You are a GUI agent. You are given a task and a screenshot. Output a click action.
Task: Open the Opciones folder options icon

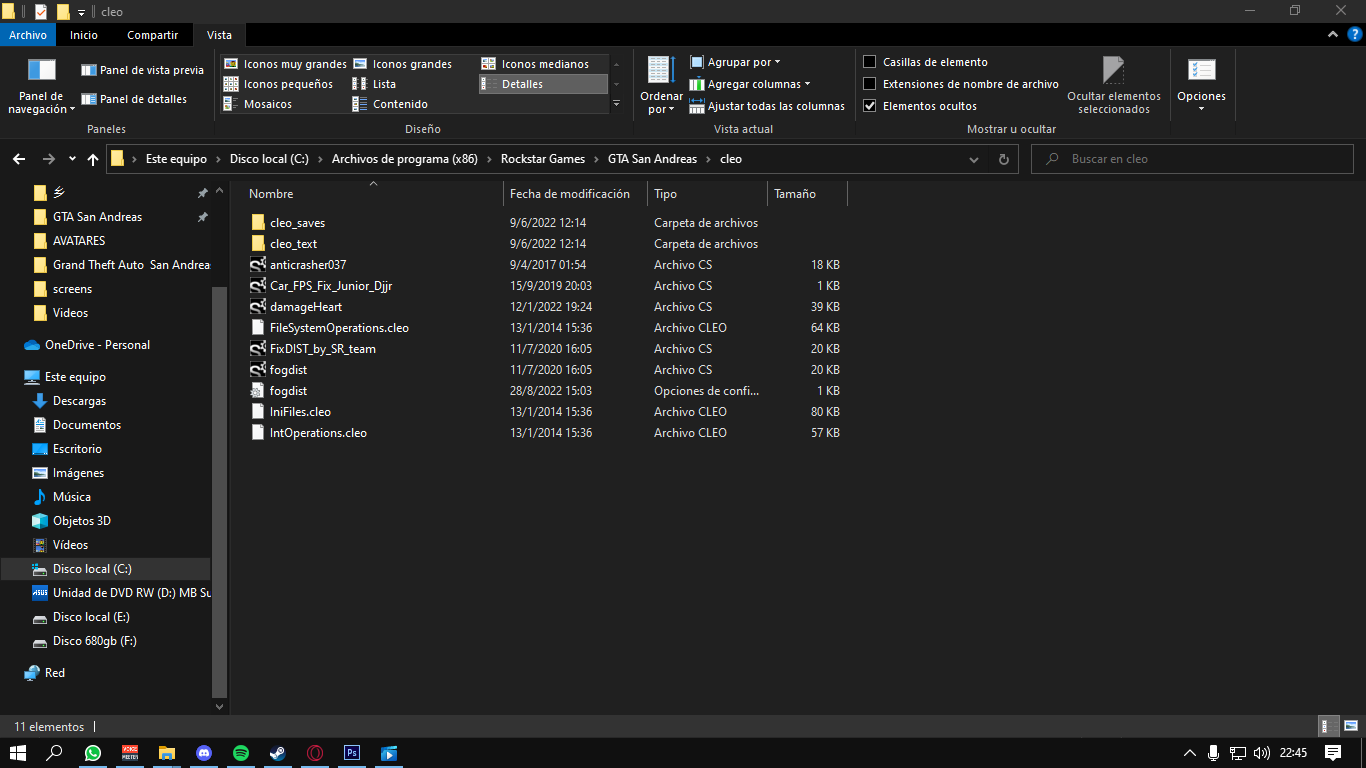click(x=1201, y=70)
